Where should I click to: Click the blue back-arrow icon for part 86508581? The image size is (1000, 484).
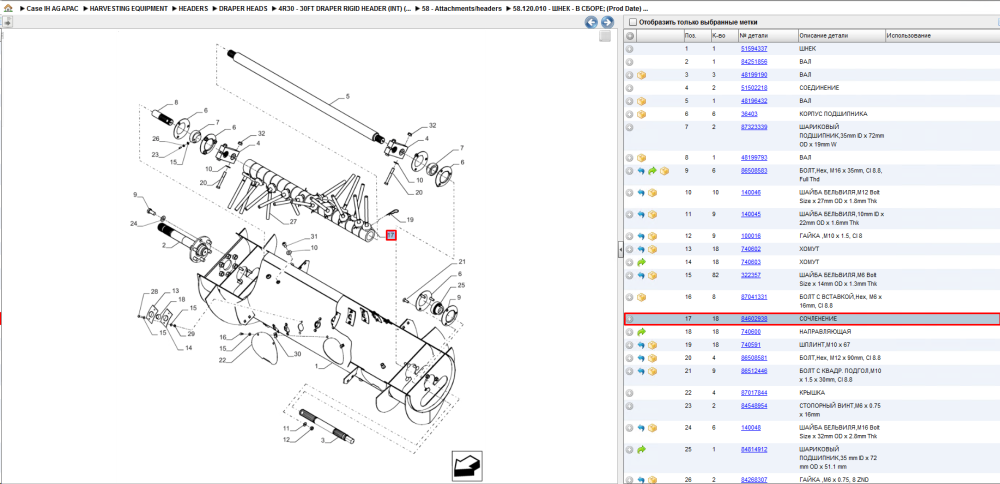642,358
